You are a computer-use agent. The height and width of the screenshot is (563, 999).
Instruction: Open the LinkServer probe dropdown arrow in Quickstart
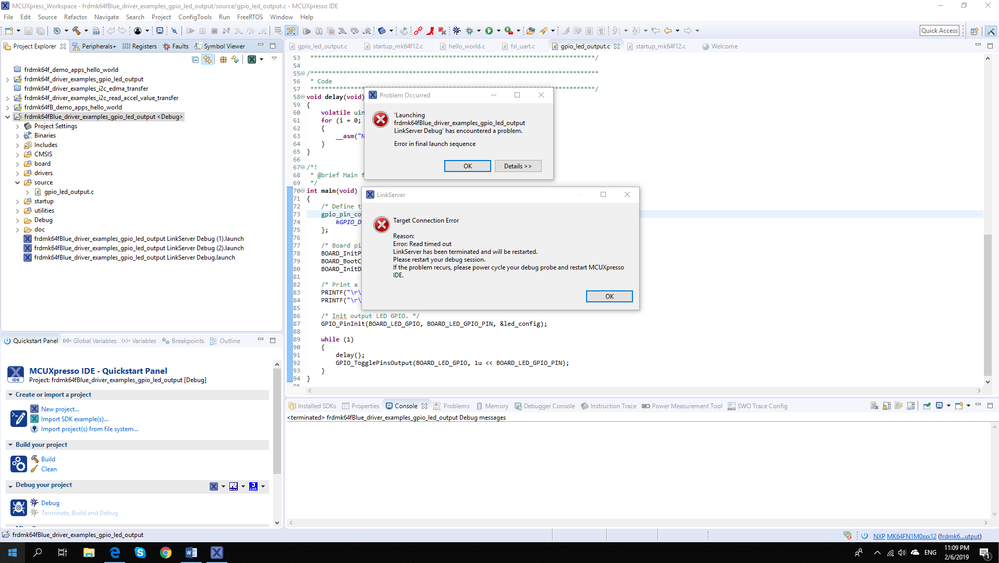[x=223, y=487]
